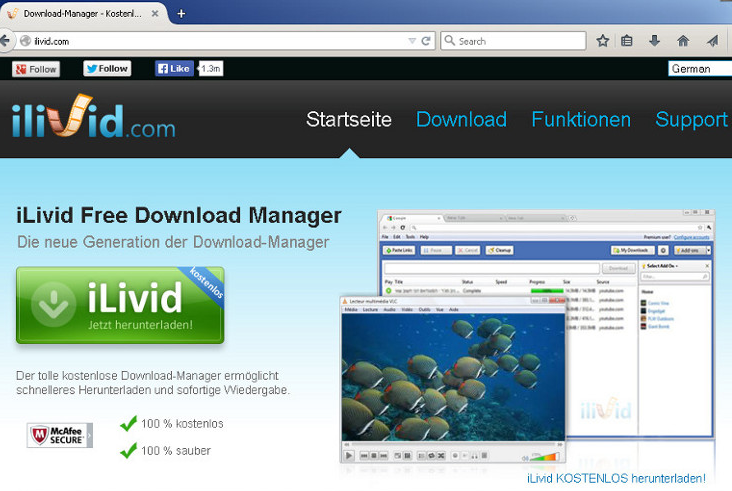
Task: Close the Download-Manager browser tab
Action: coord(155,14)
